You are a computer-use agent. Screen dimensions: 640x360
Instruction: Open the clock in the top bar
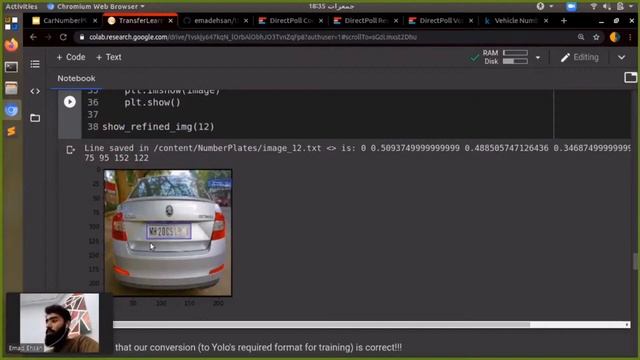click(331, 6)
